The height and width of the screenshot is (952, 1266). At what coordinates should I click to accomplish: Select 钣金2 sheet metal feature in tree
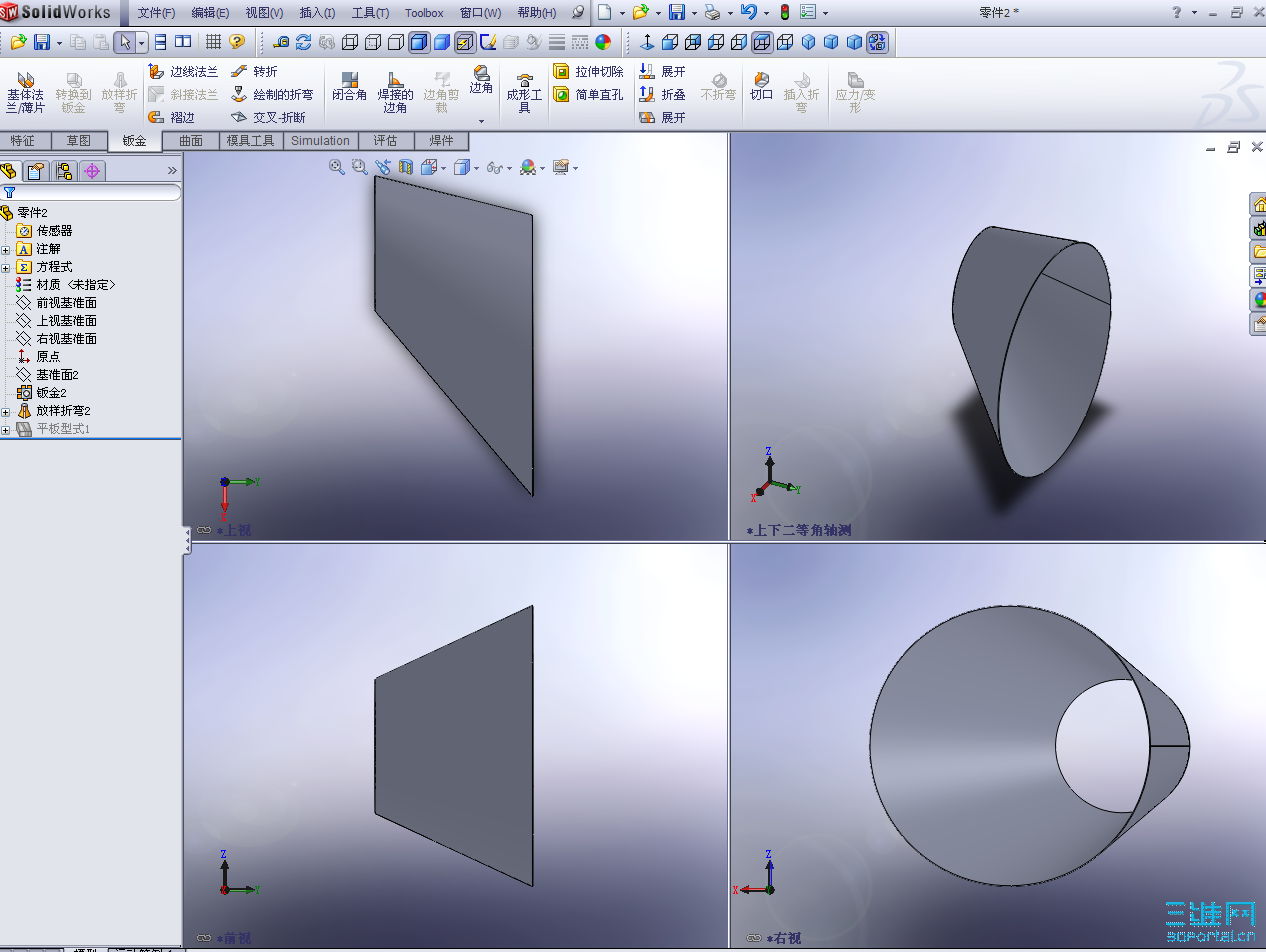click(42, 393)
